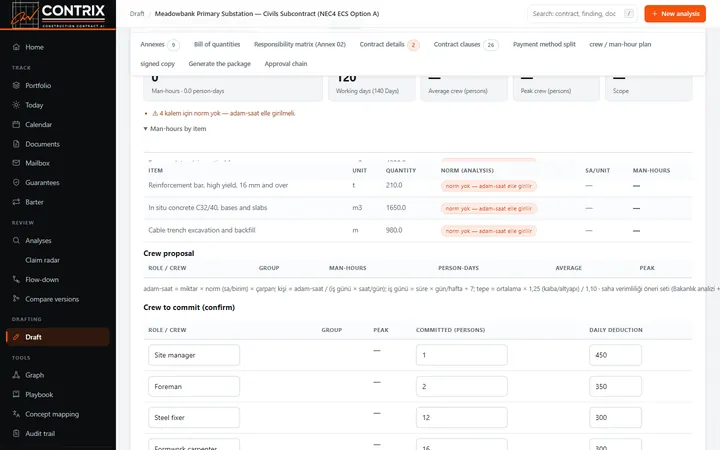Go to Draft breadcrumb link
Viewport: 720px width, 450px height.
click(x=137, y=14)
